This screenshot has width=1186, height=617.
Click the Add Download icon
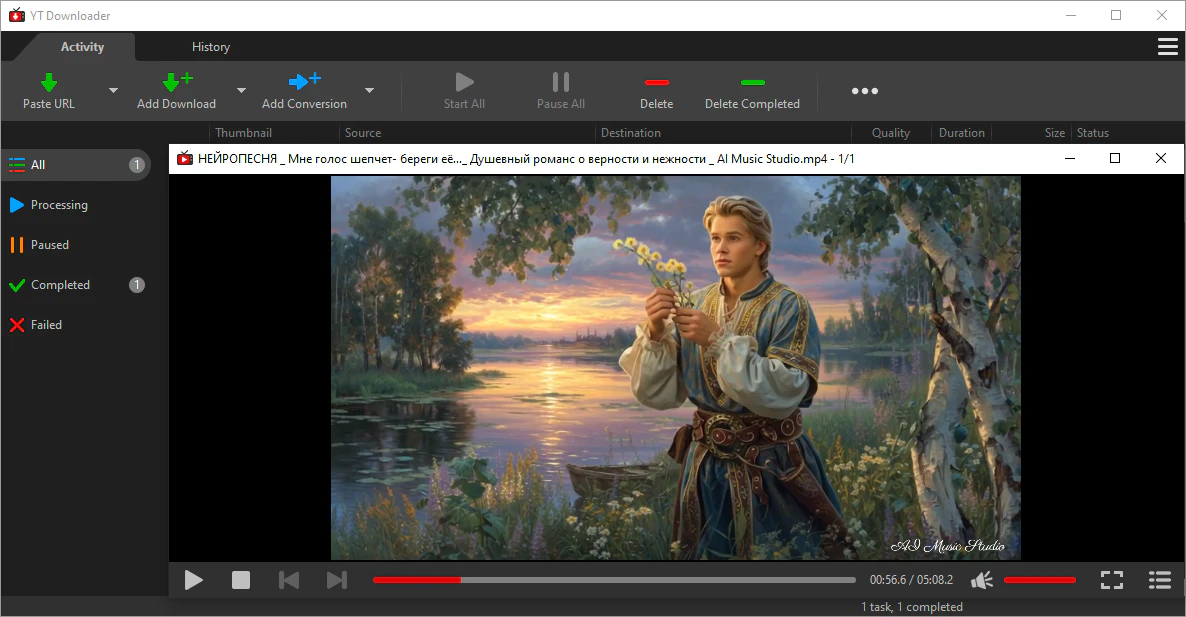tap(176, 83)
